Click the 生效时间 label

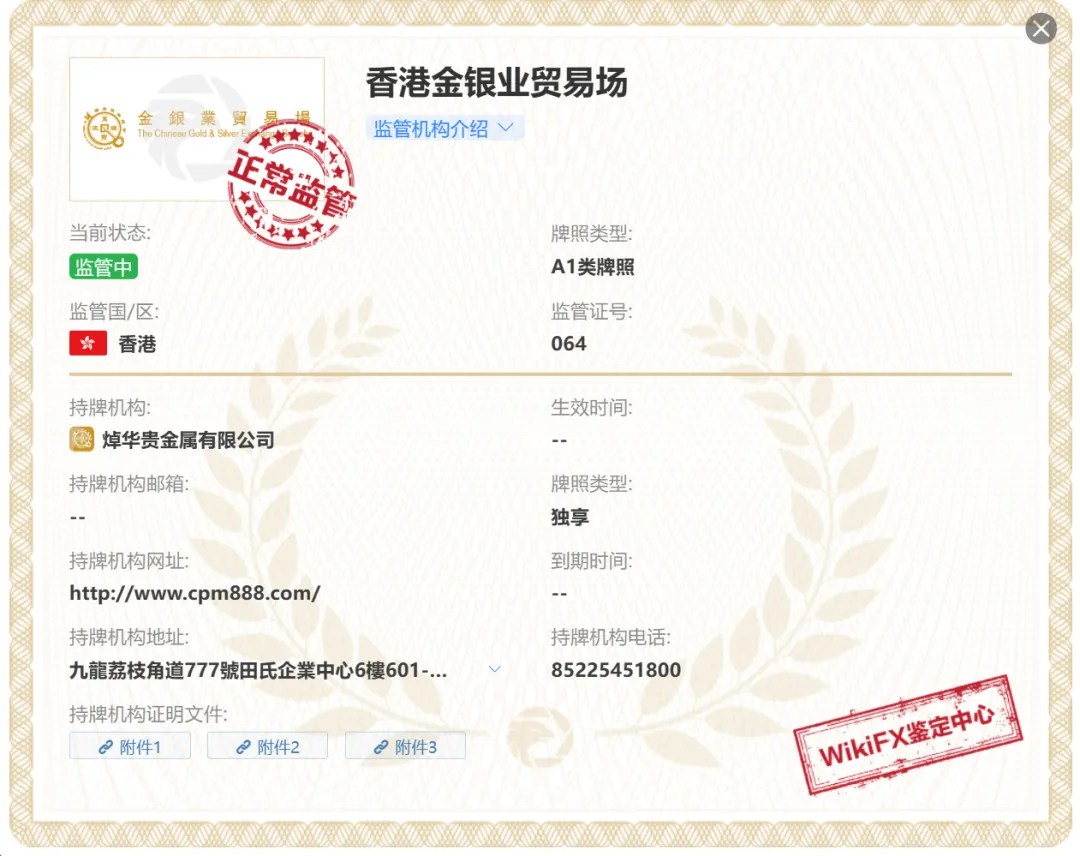point(592,408)
